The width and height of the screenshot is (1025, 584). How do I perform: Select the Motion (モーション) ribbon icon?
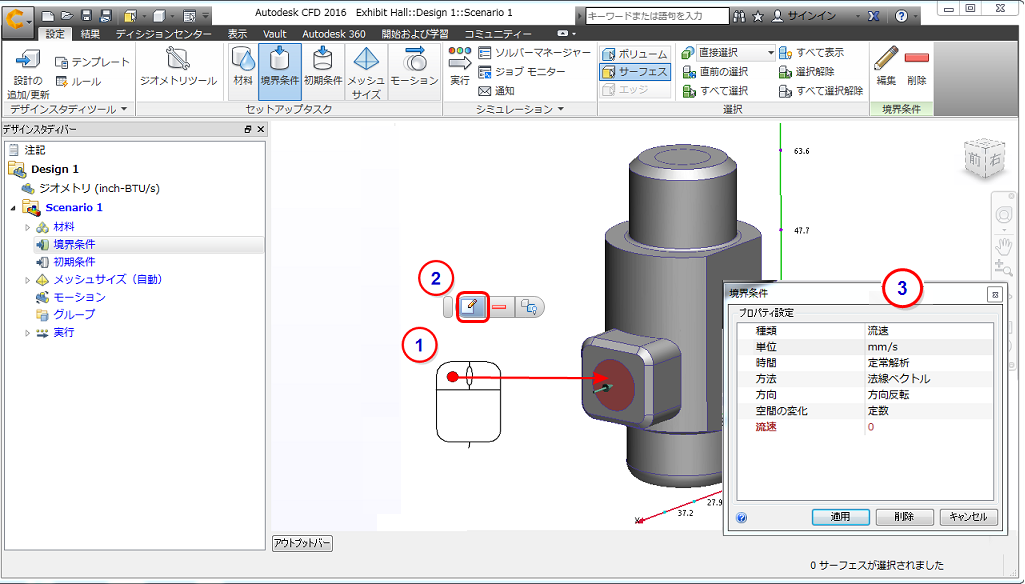[x=414, y=67]
